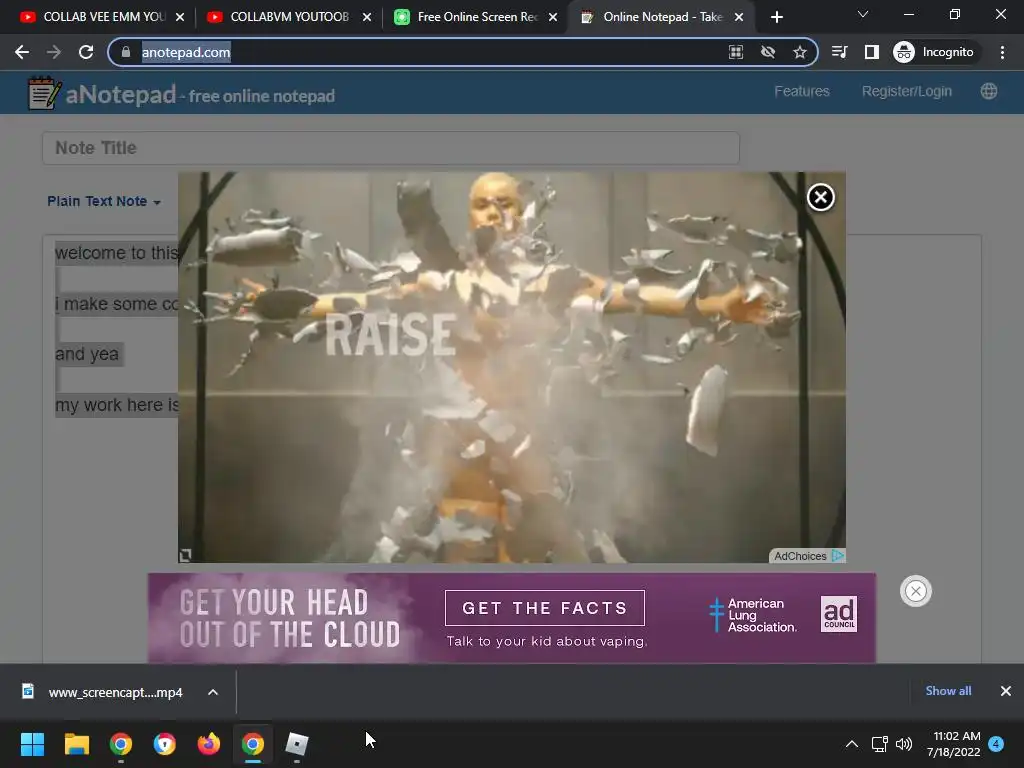This screenshot has width=1024, height=768.
Task: Toggle the browser side panel
Action: click(871, 52)
